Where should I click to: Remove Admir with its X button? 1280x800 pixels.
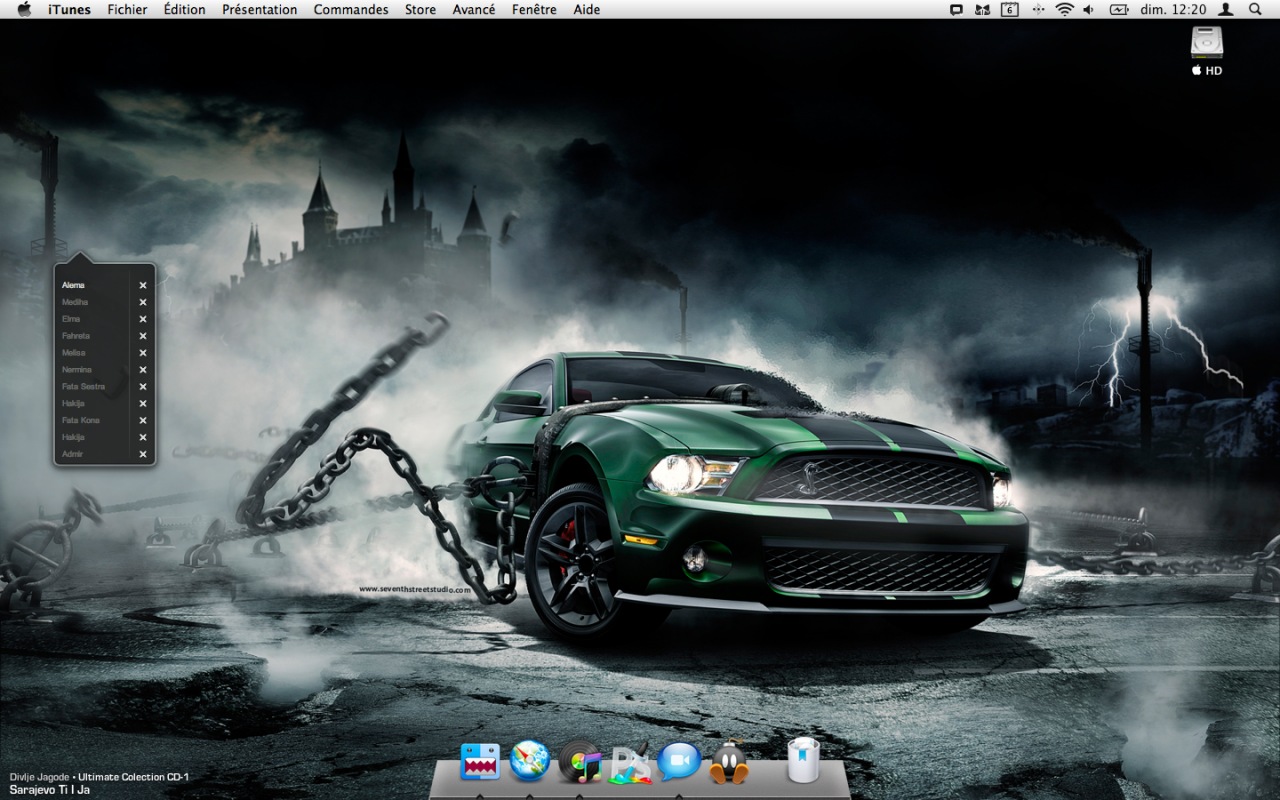coord(143,454)
